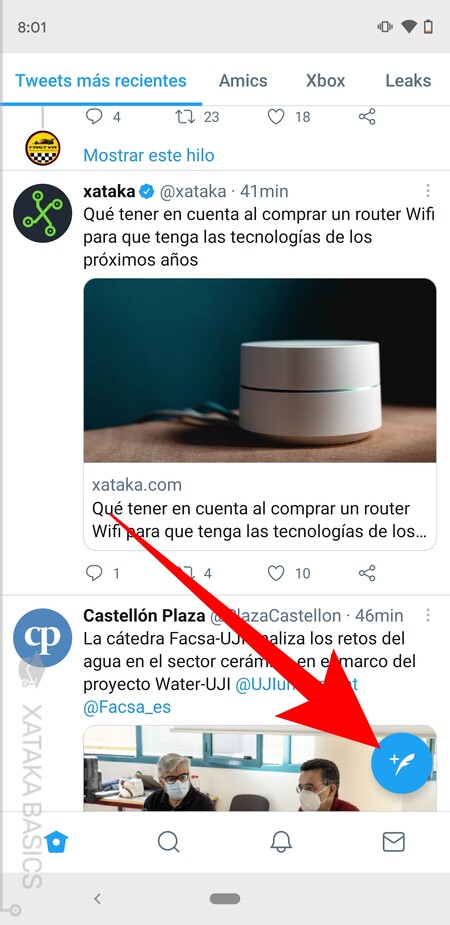
Task: Tap the compose tweet floating button
Action: click(x=402, y=763)
